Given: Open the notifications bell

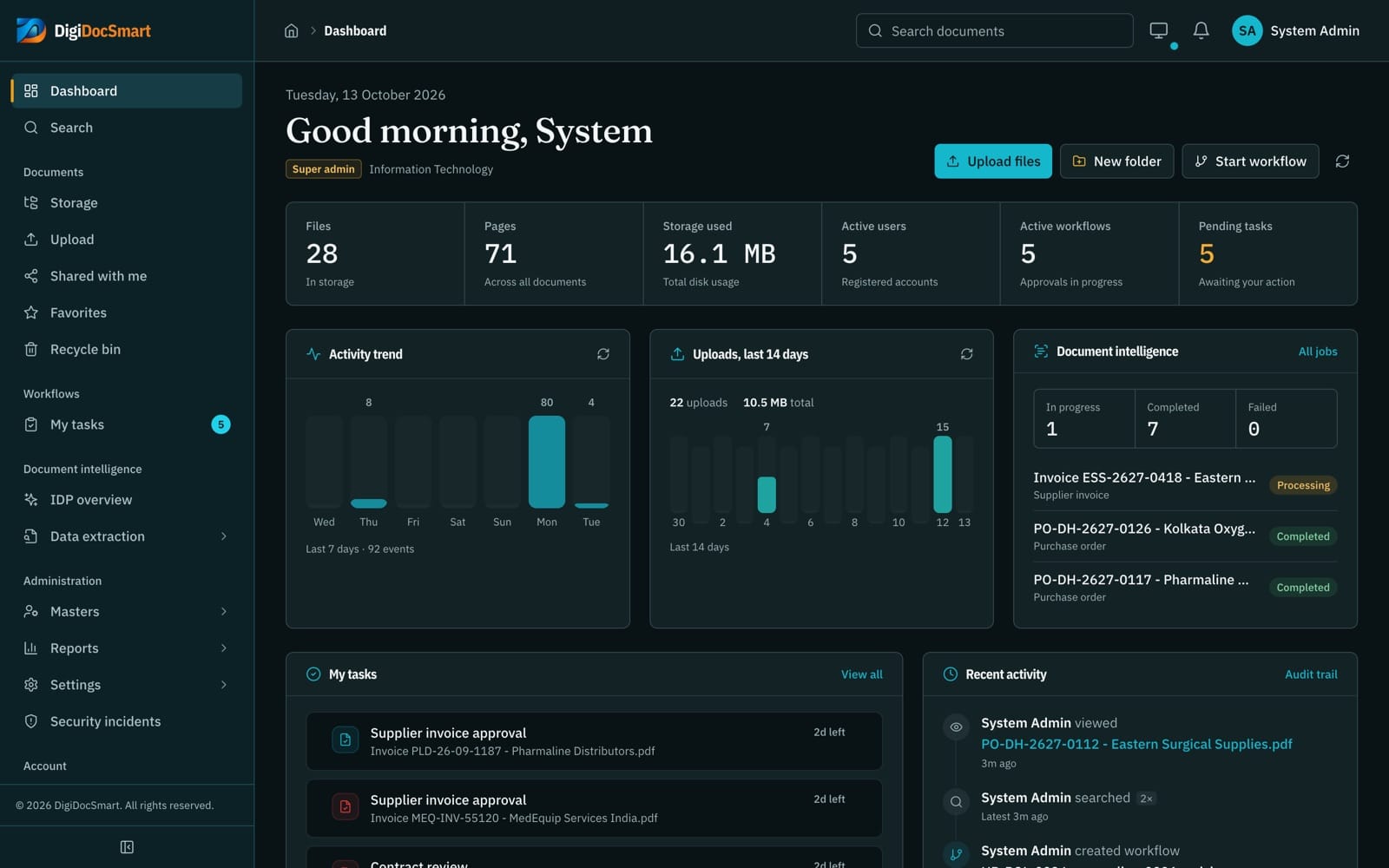Looking at the screenshot, I should point(1201,31).
